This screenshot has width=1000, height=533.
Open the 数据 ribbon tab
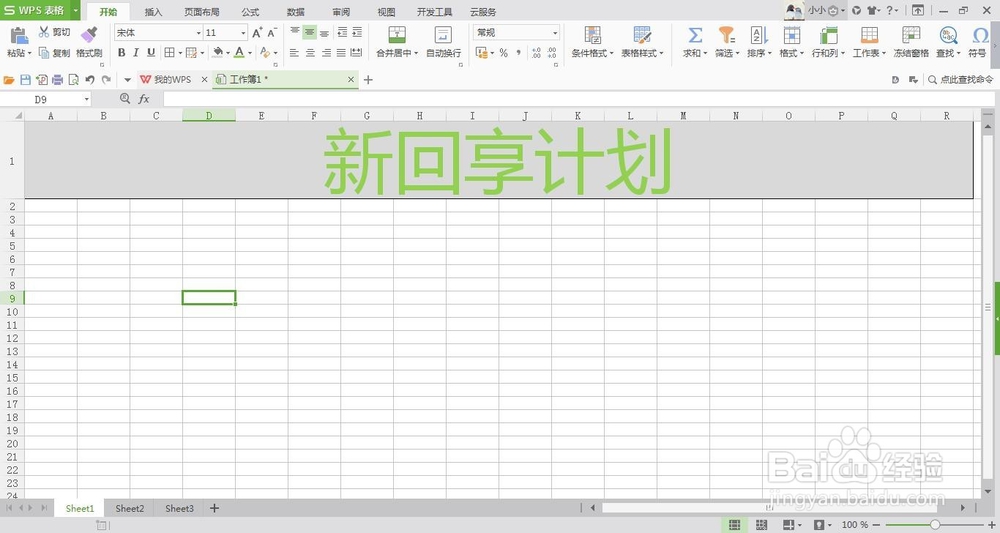[295, 11]
